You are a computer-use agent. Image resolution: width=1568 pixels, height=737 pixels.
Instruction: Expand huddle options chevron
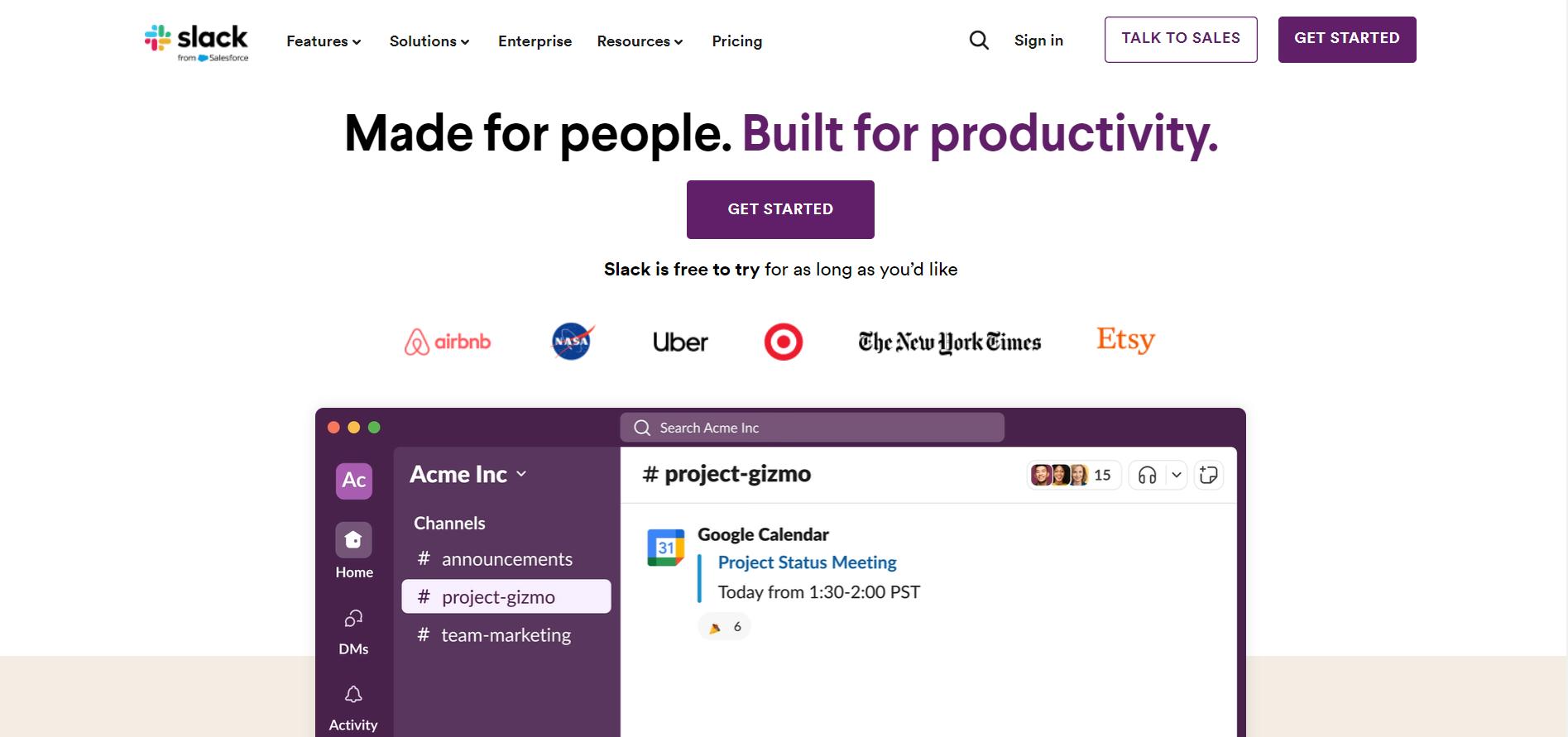tap(1176, 475)
